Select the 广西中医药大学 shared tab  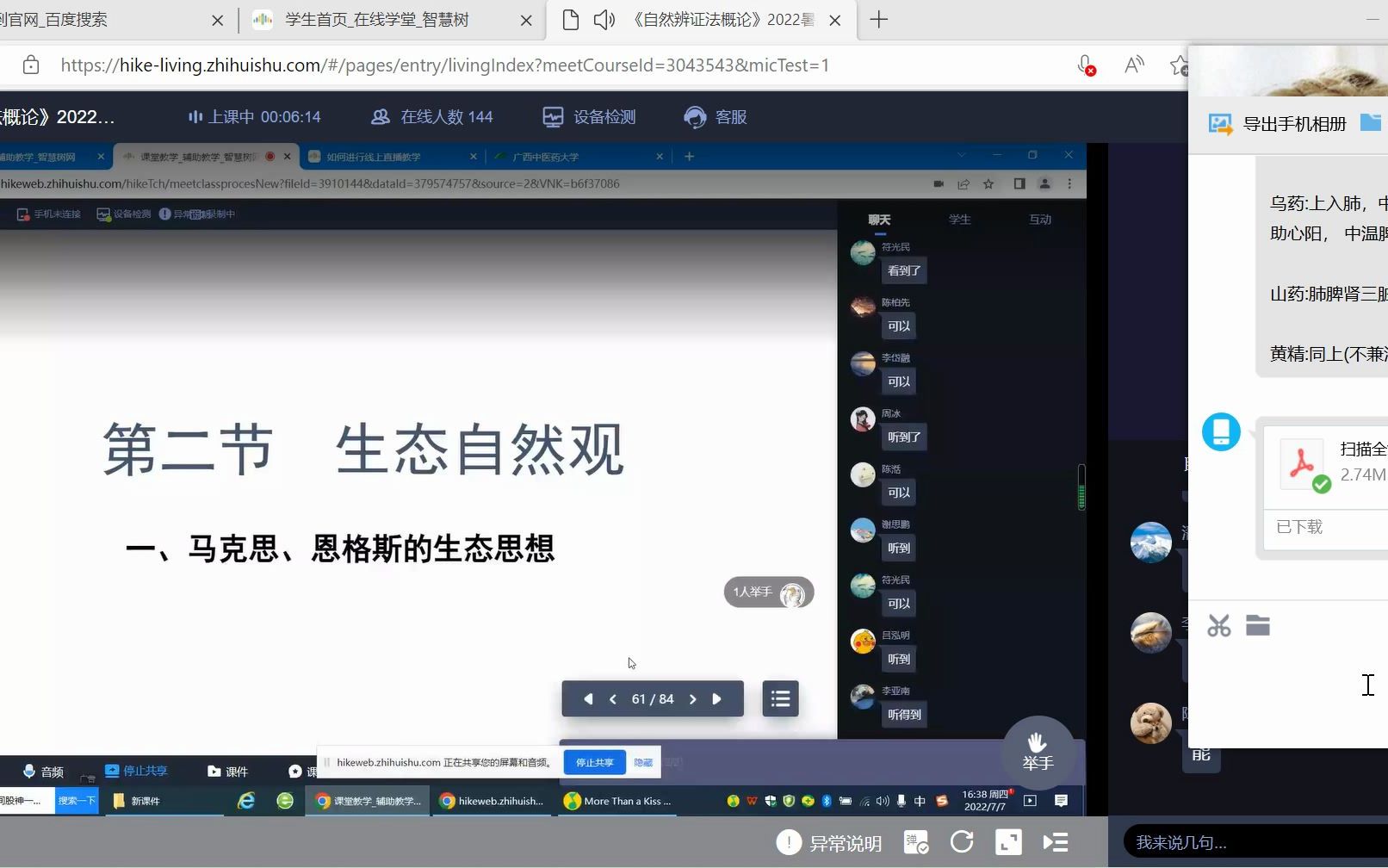[x=577, y=157]
